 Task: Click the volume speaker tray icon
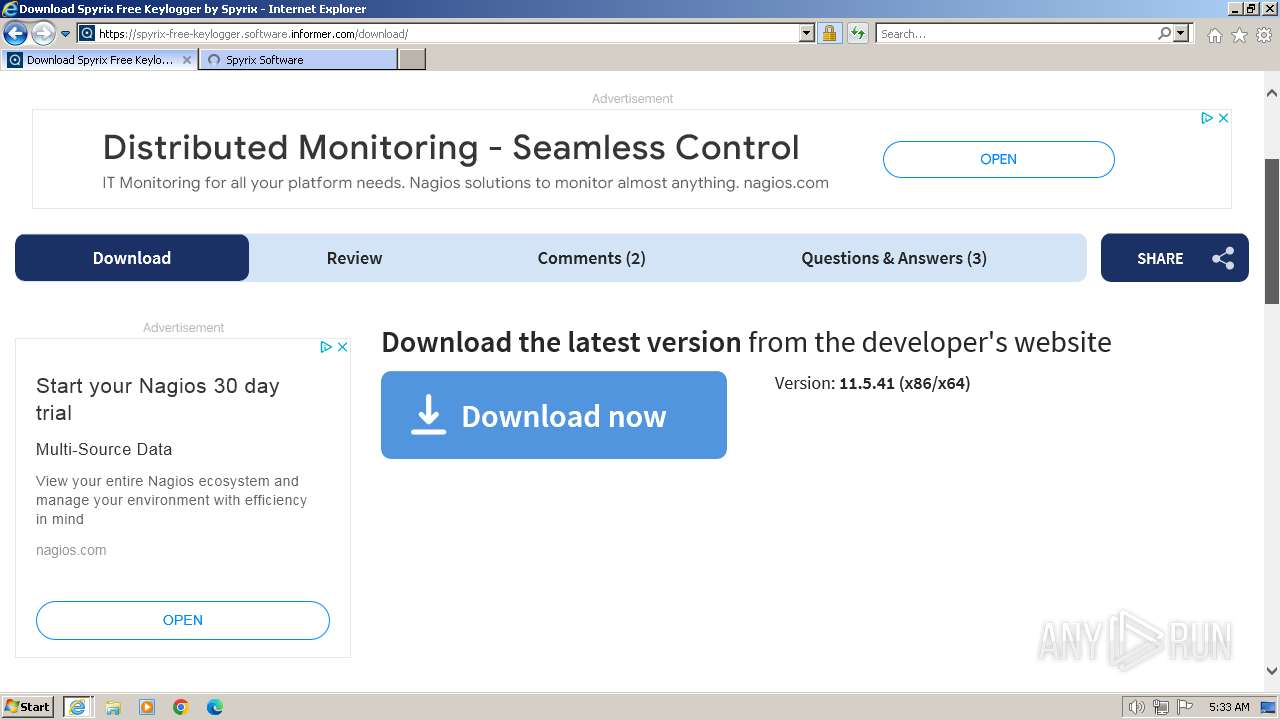(1137, 707)
